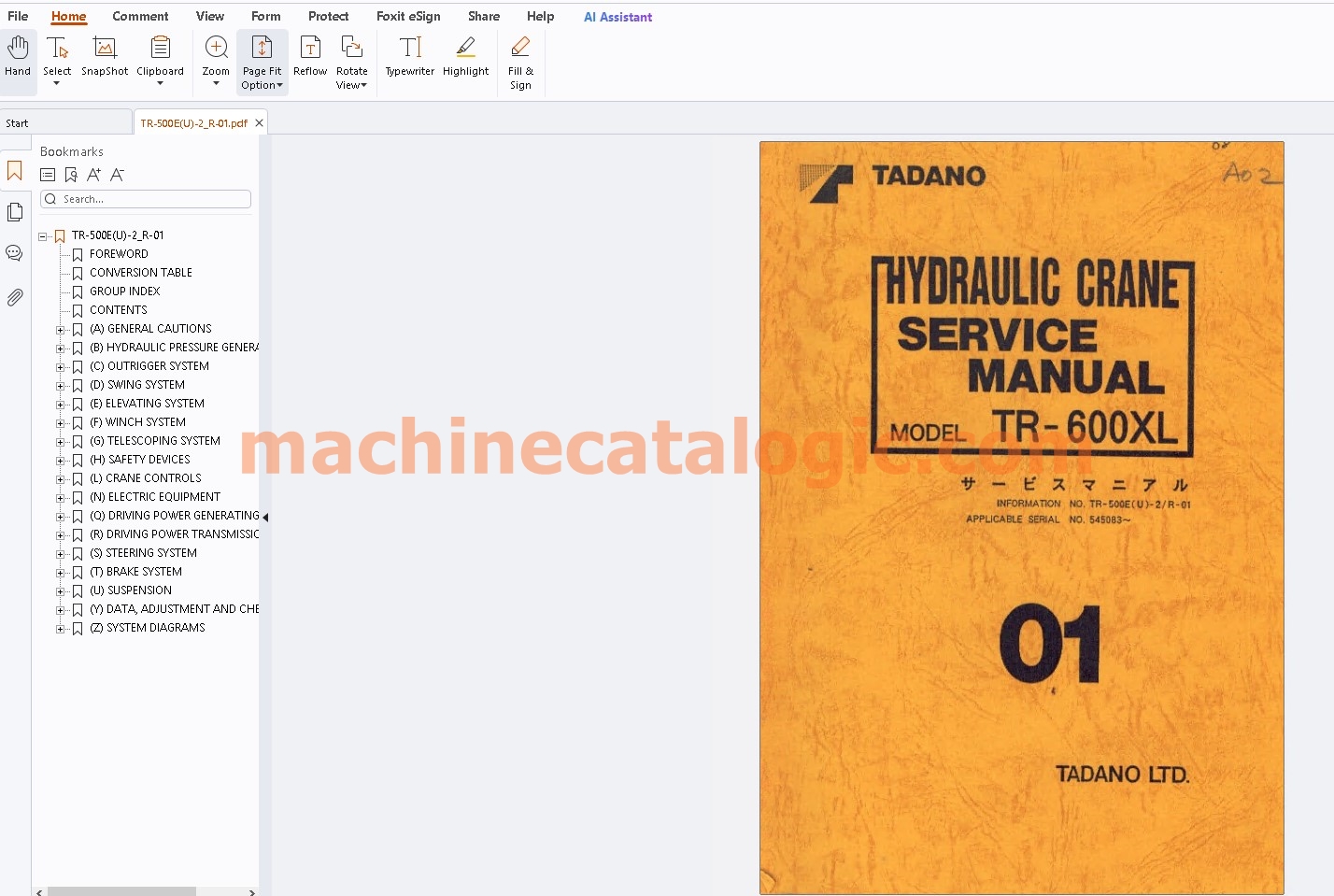The width and height of the screenshot is (1334, 896).
Task: Select (E) ELEVATING SYSTEM bookmark
Action: coord(147,404)
